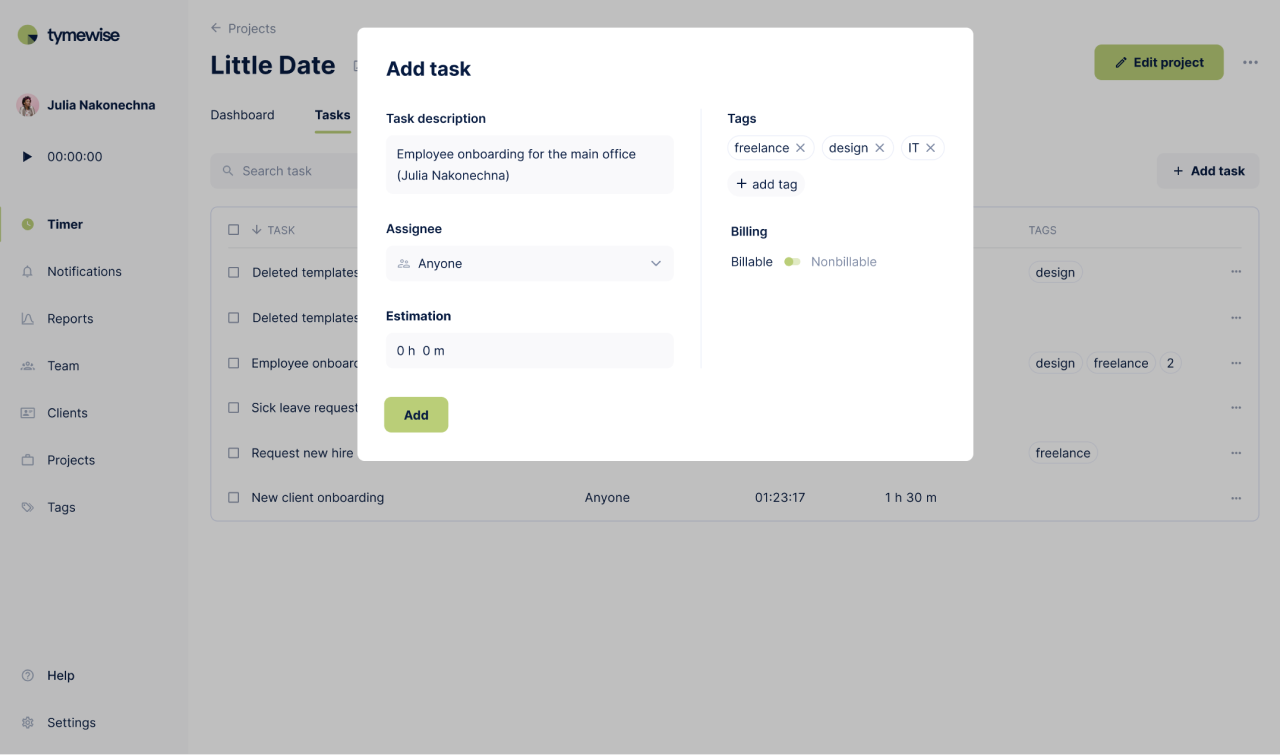Check the New client onboarding checkbox
1280x755 pixels.
click(x=234, y=497)
